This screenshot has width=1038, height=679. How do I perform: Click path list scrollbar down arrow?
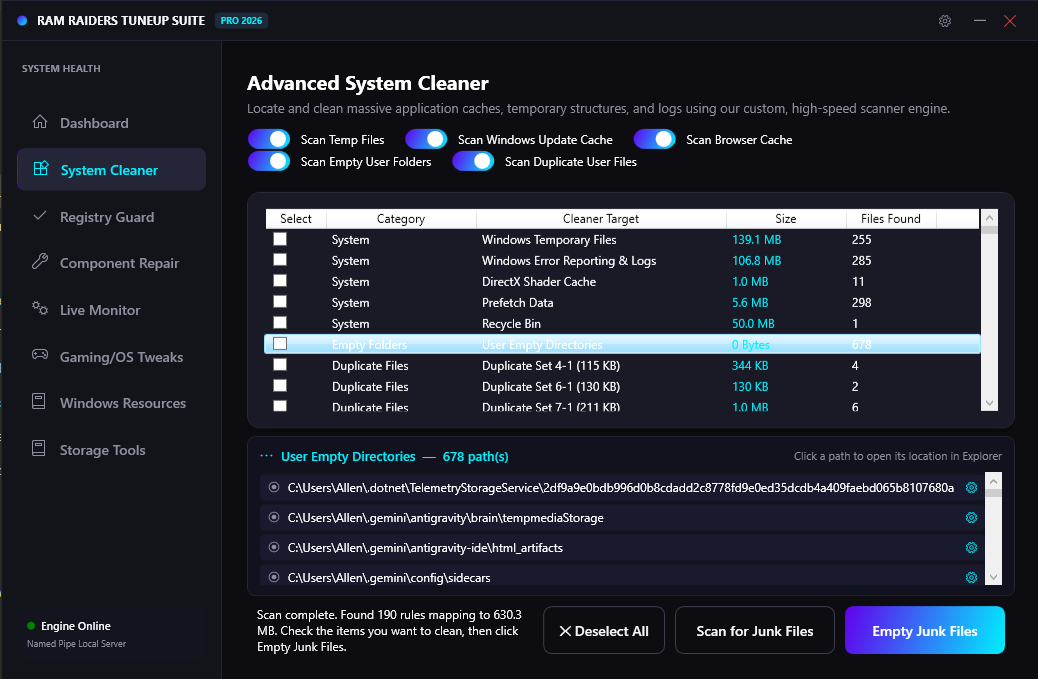pos(993,577)
